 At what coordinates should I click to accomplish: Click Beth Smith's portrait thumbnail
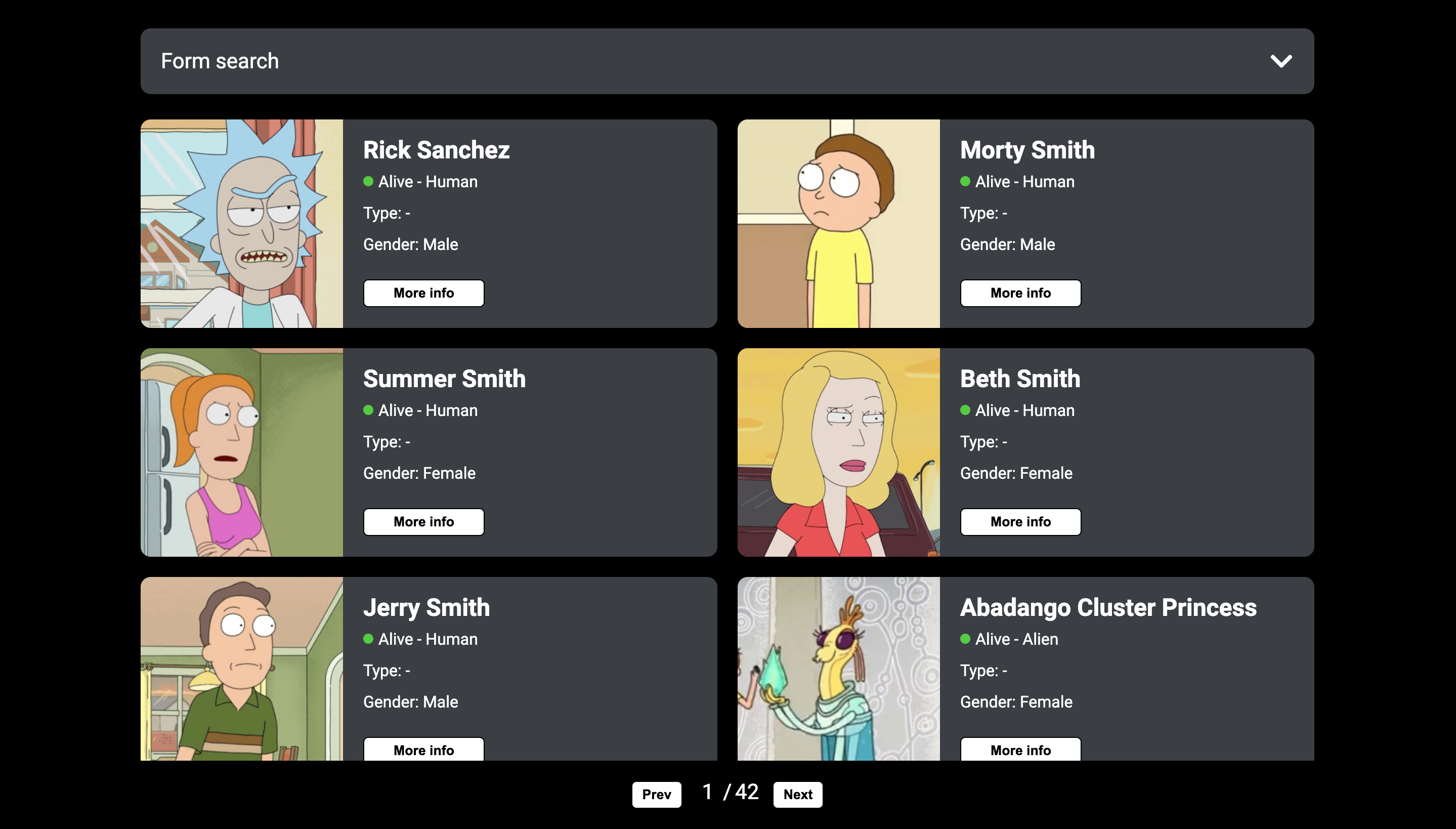(x=839, y=452)
